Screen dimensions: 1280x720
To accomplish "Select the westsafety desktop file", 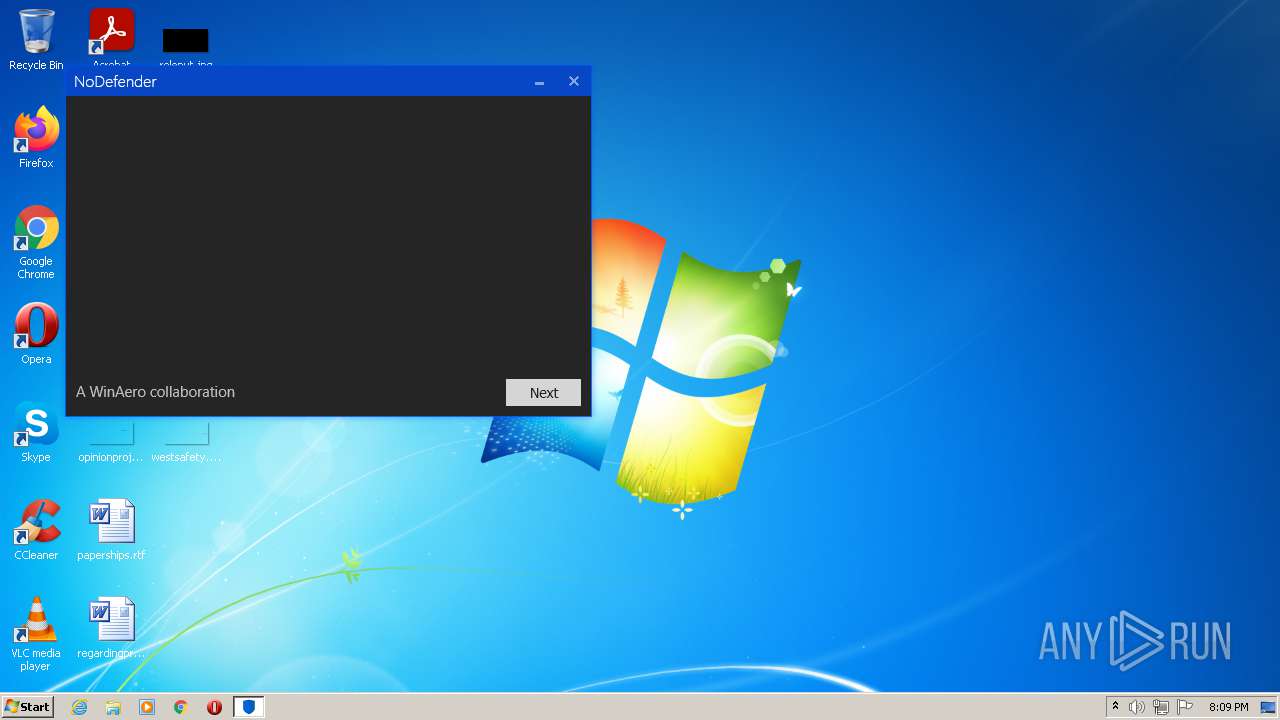I will coord(186,442).
